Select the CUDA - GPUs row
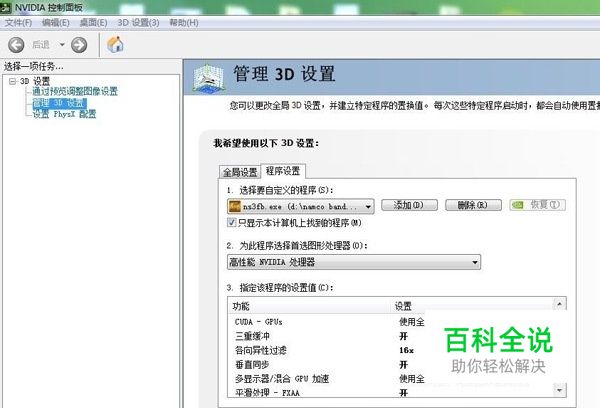The width and height of the screenshot is (600, 408). [390, 322]
